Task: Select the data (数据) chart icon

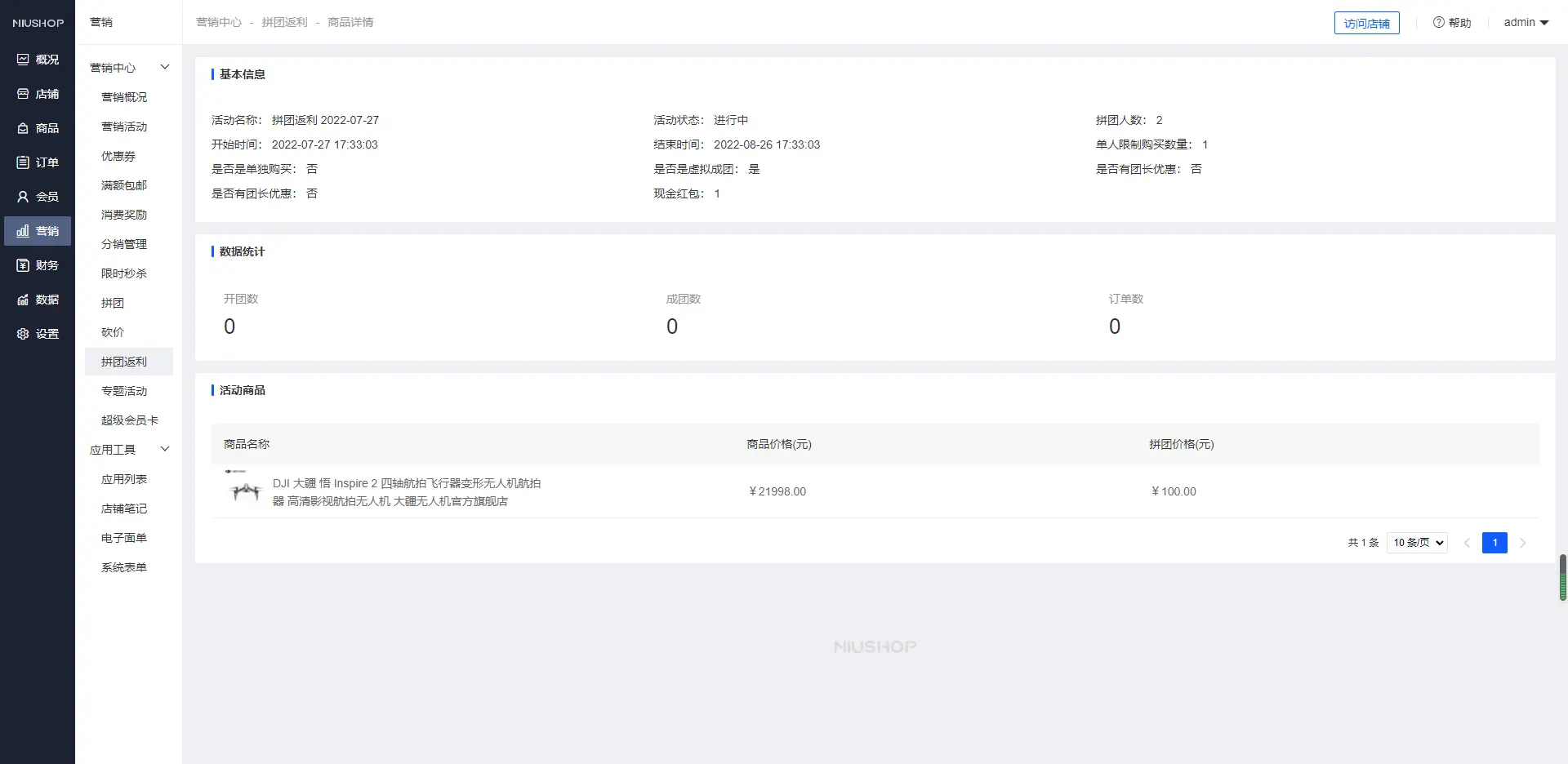Action: [x=23, y=300]
